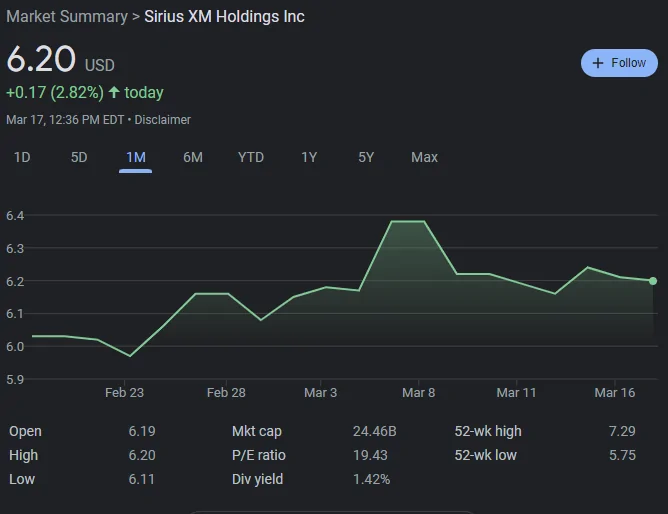Click the +0.17 (2.82%) change text
Image resolution: width=668 pixels, height=514 pixels.
tap(55, 92)
